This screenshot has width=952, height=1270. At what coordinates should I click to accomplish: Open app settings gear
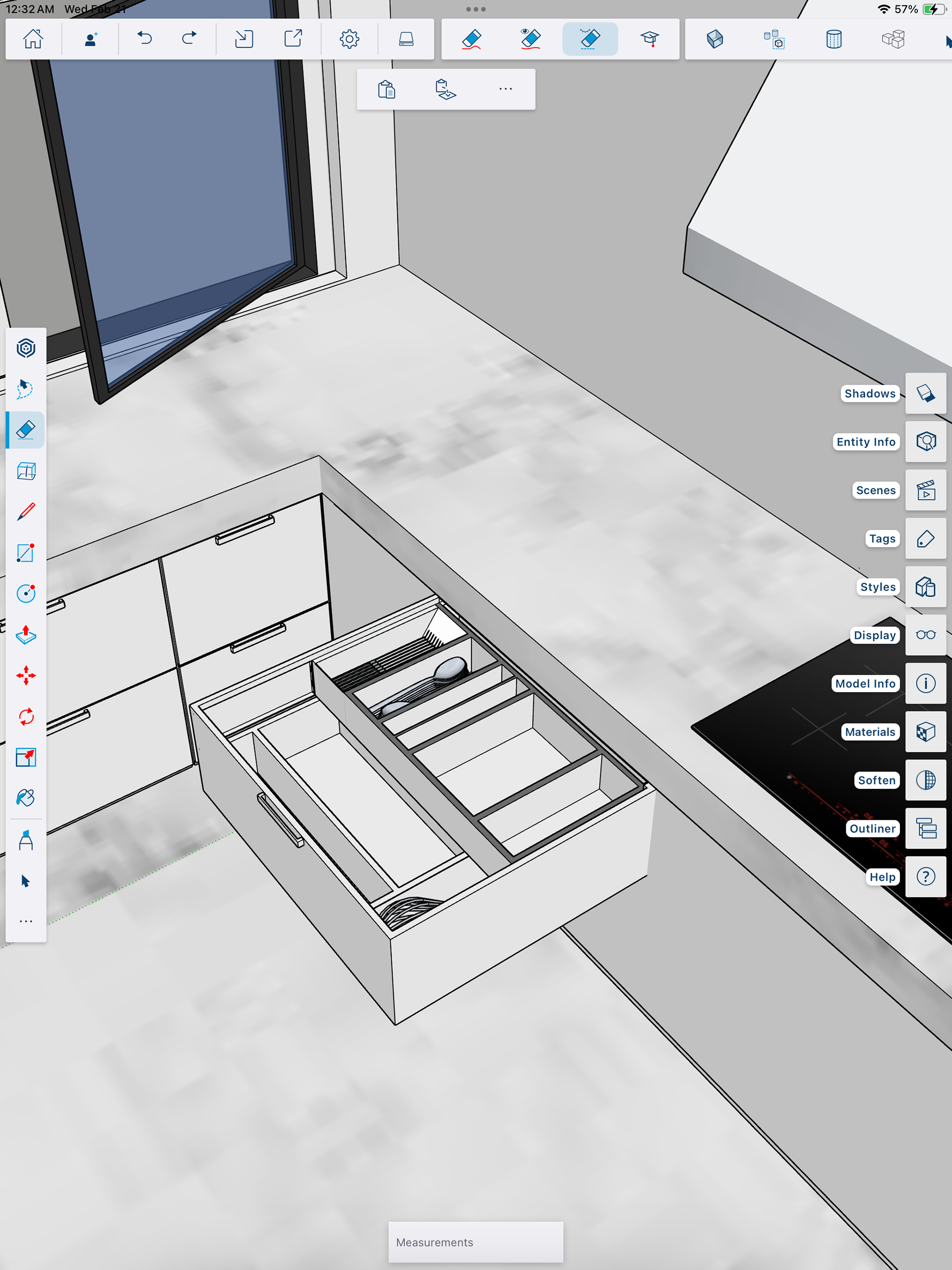349,39
